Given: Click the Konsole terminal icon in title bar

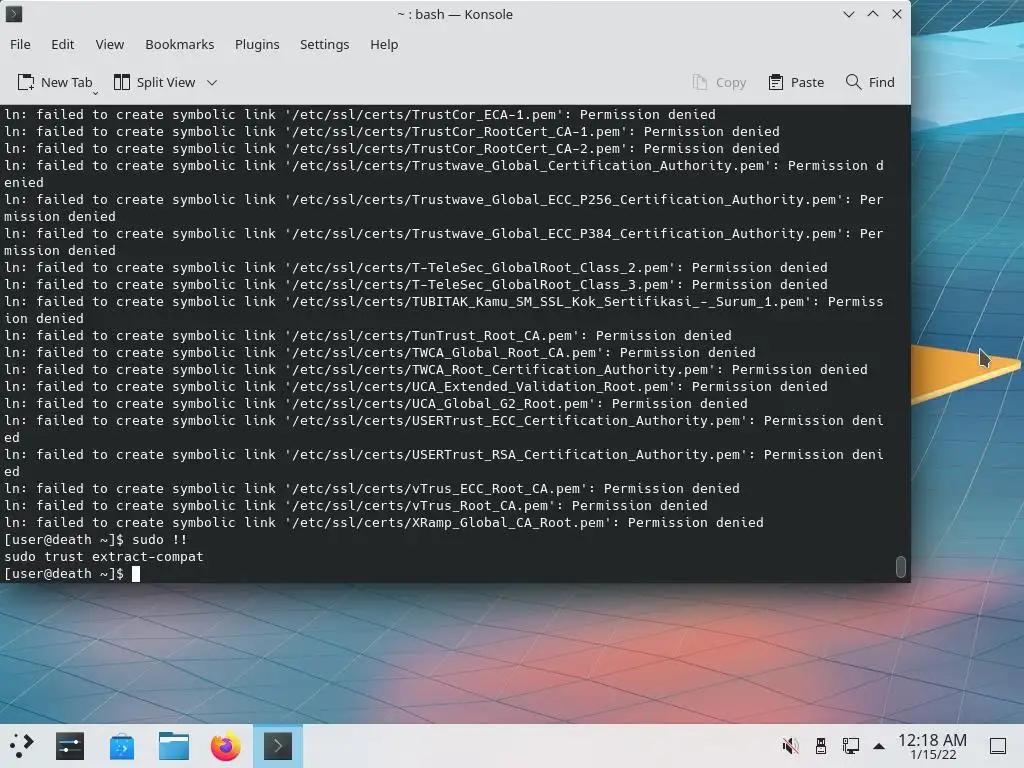Looking at the screenshot, I should [14, 14].
